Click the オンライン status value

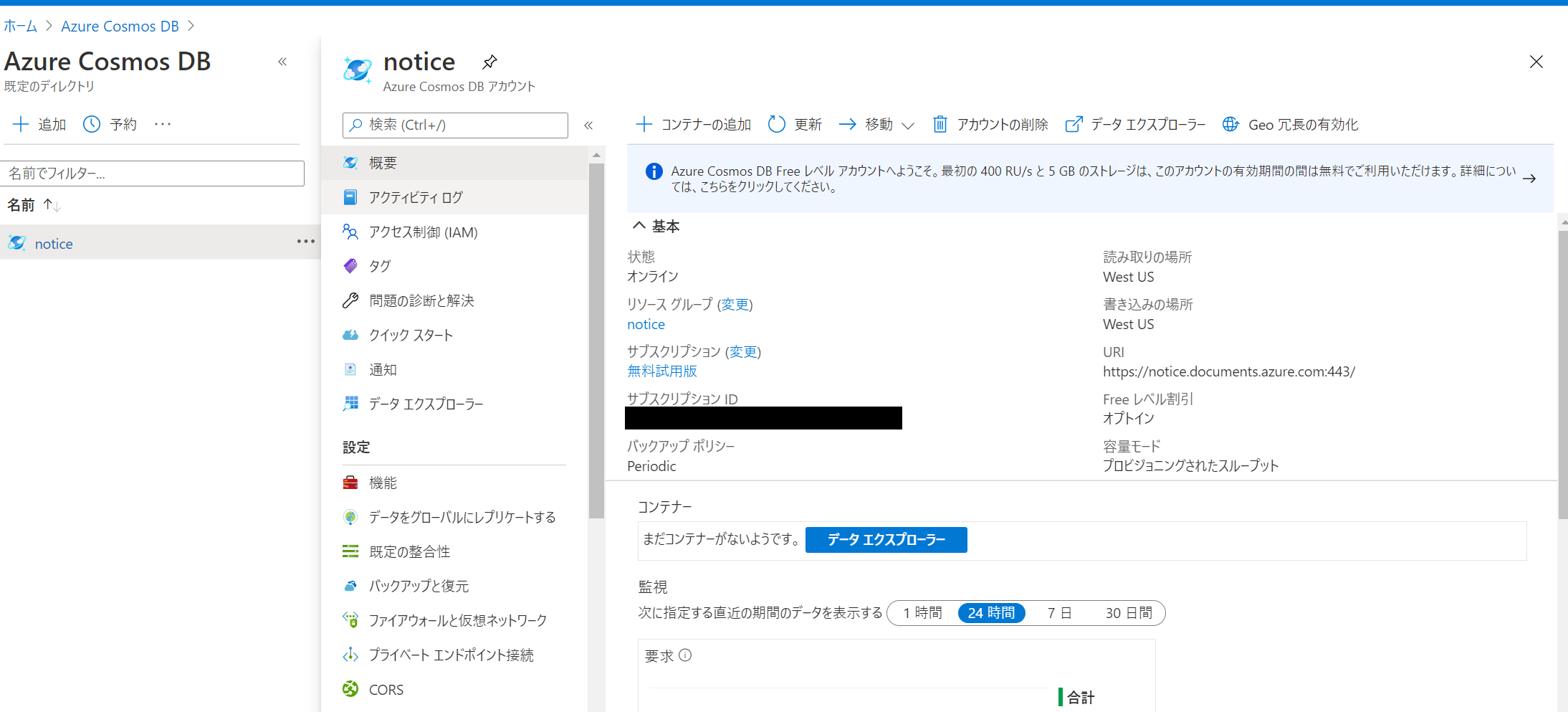[x=652, y=276]
